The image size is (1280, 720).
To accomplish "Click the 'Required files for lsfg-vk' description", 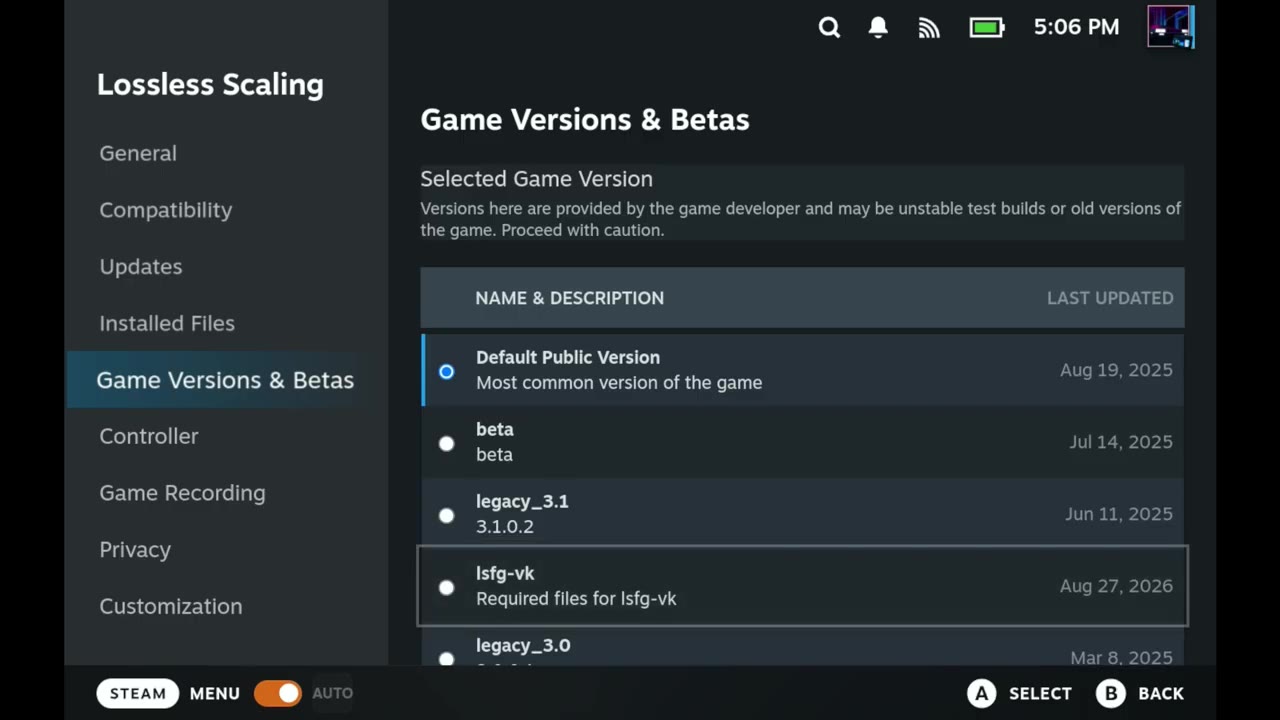I will [576, 599].
